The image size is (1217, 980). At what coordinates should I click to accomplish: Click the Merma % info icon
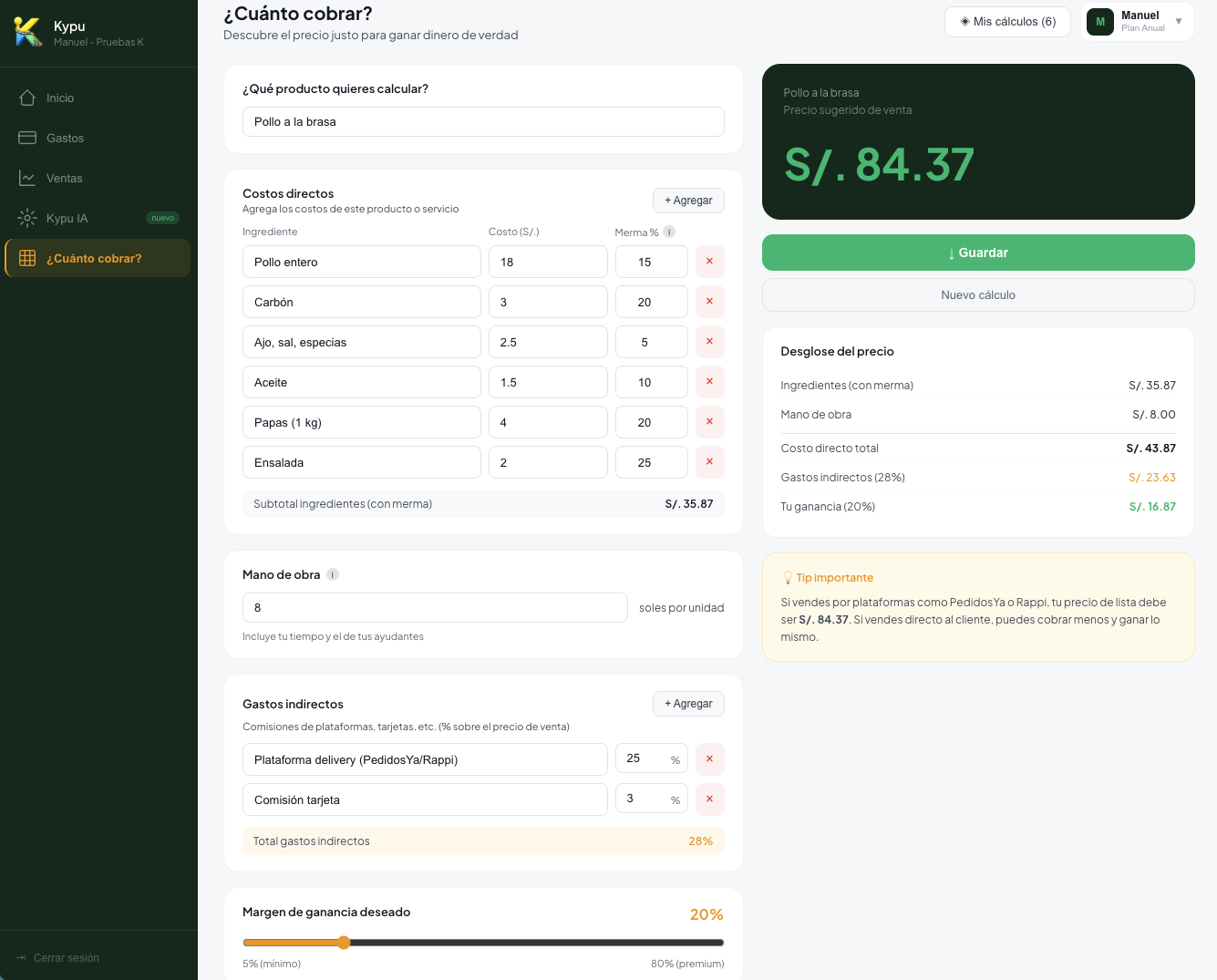669,232
